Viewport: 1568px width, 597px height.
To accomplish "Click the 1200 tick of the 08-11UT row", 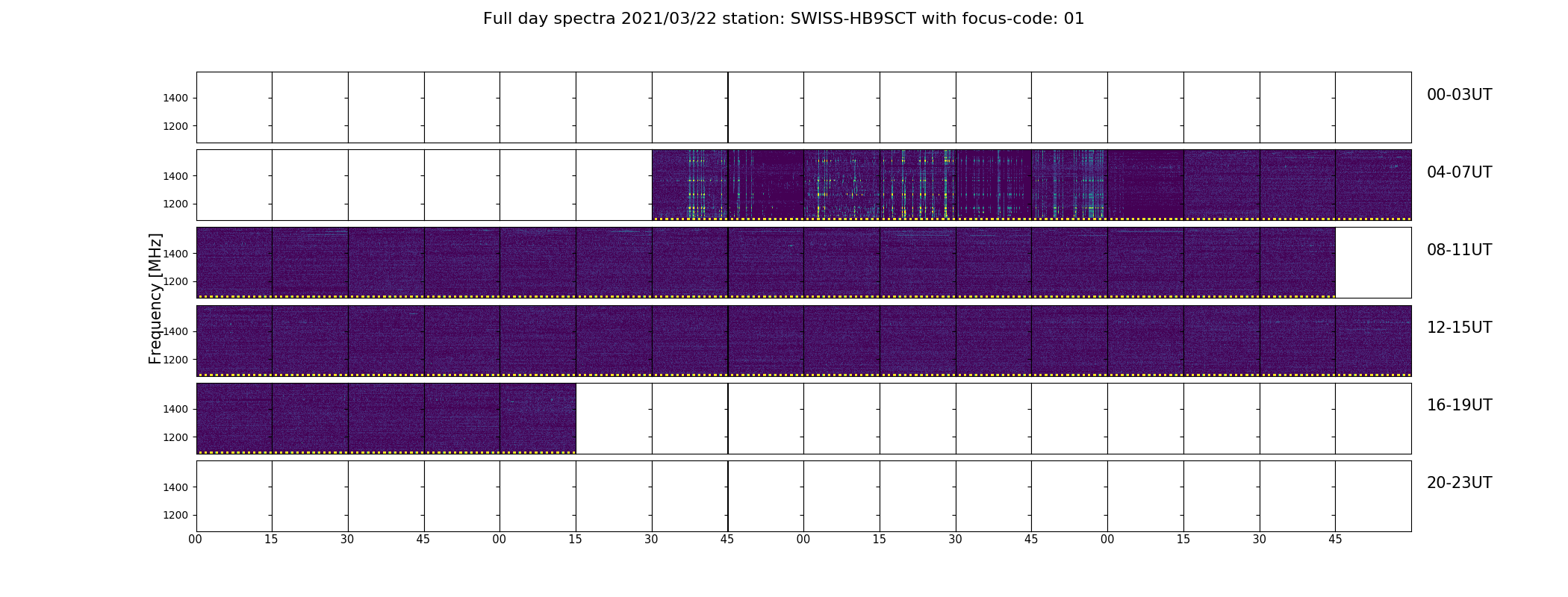I will point(175,281).
